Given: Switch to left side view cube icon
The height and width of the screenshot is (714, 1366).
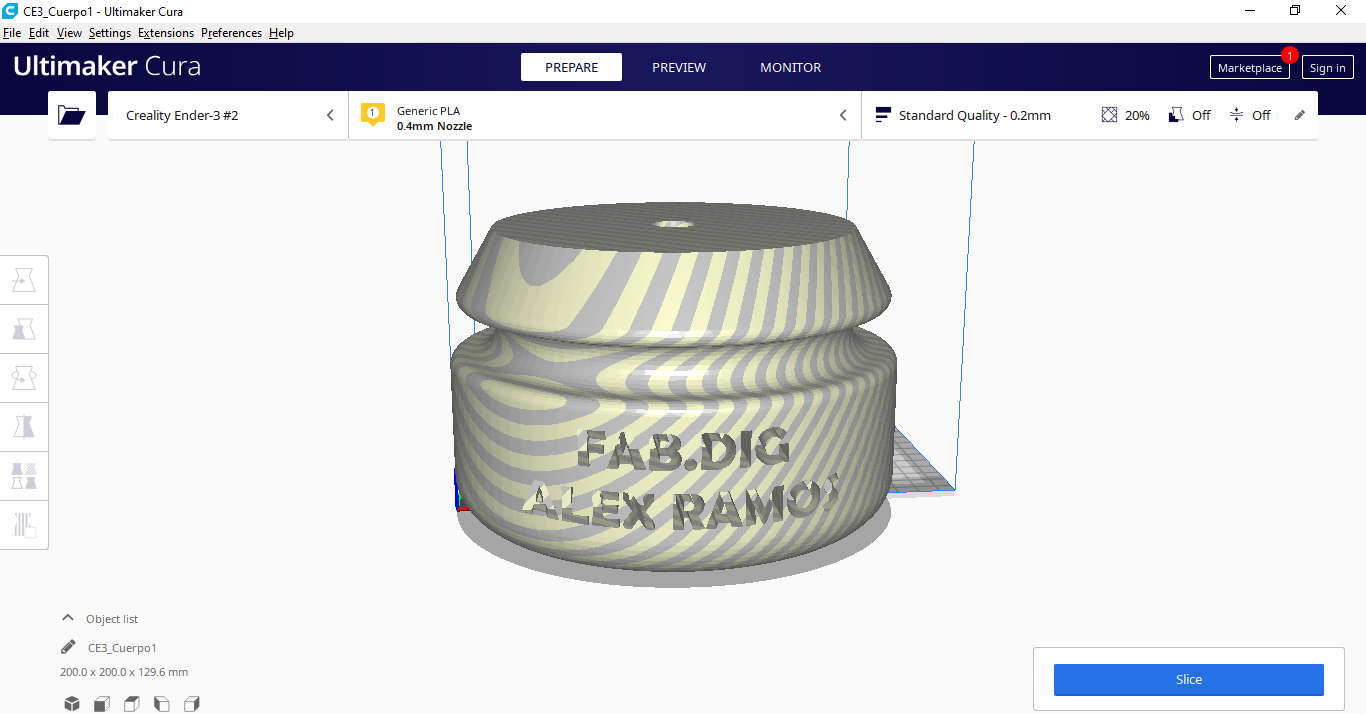Looking at the screenshot, I should tap(162, 704).
